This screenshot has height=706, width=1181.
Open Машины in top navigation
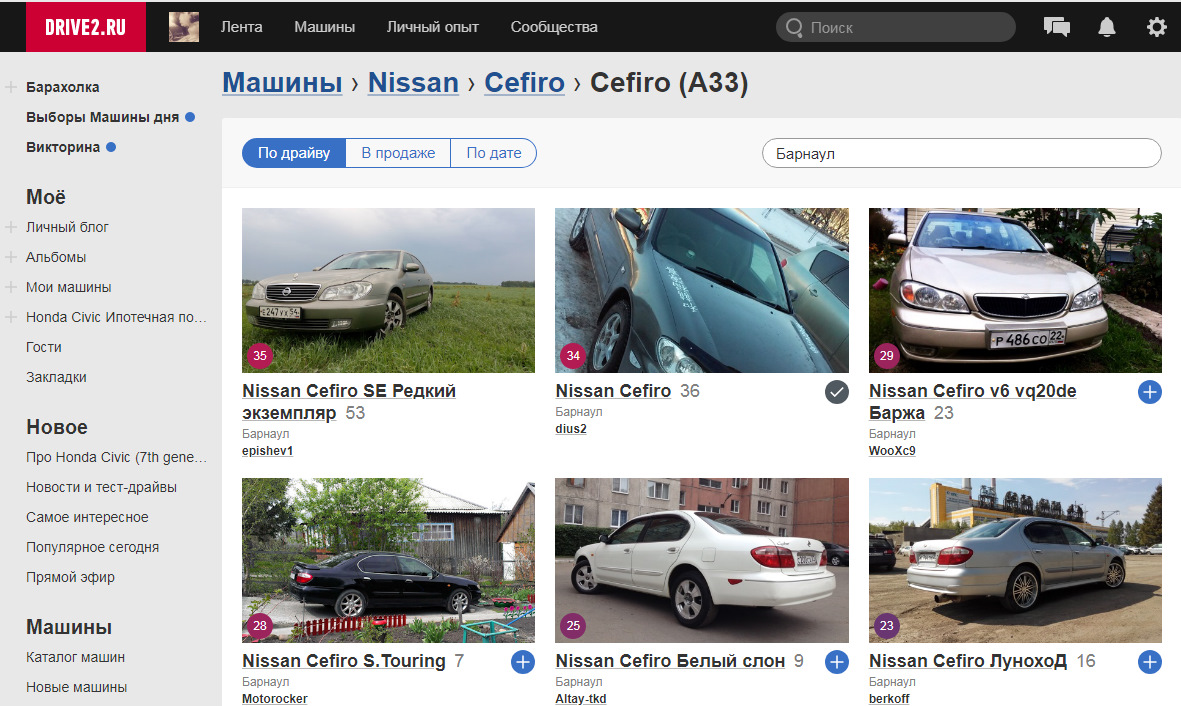pyautogui.click(x=325, y=27)
